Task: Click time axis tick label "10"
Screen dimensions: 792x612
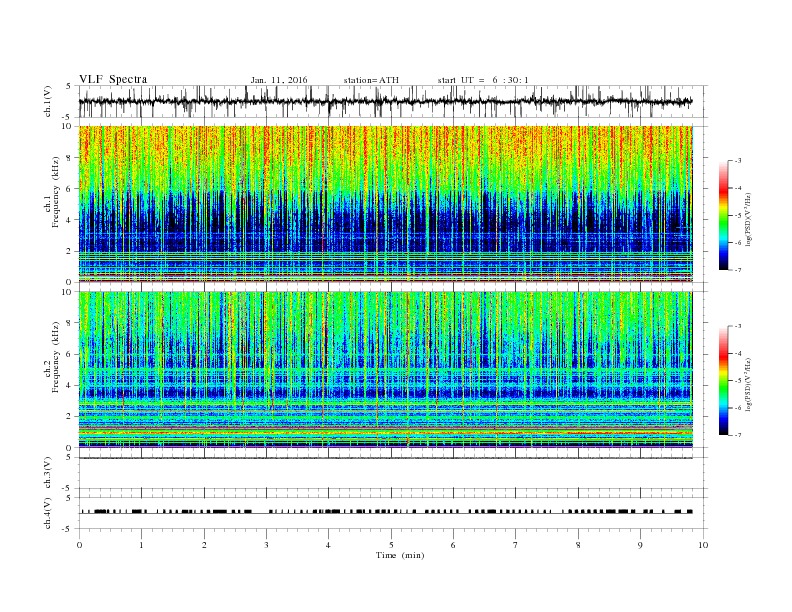Action: point(703,545)
